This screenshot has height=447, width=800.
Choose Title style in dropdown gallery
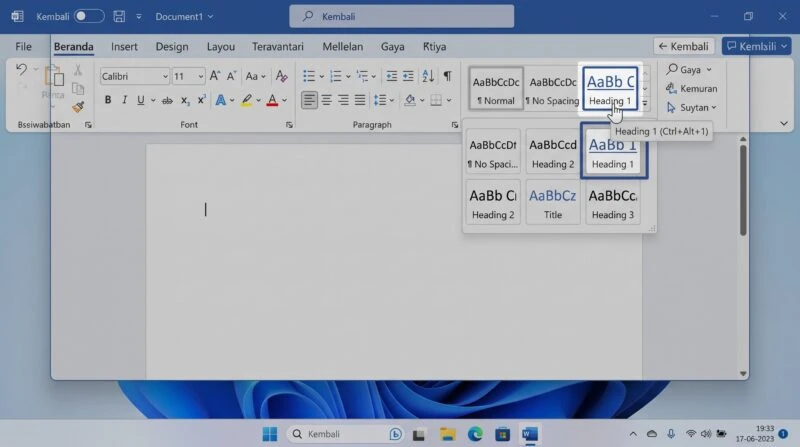coord(553,203)
